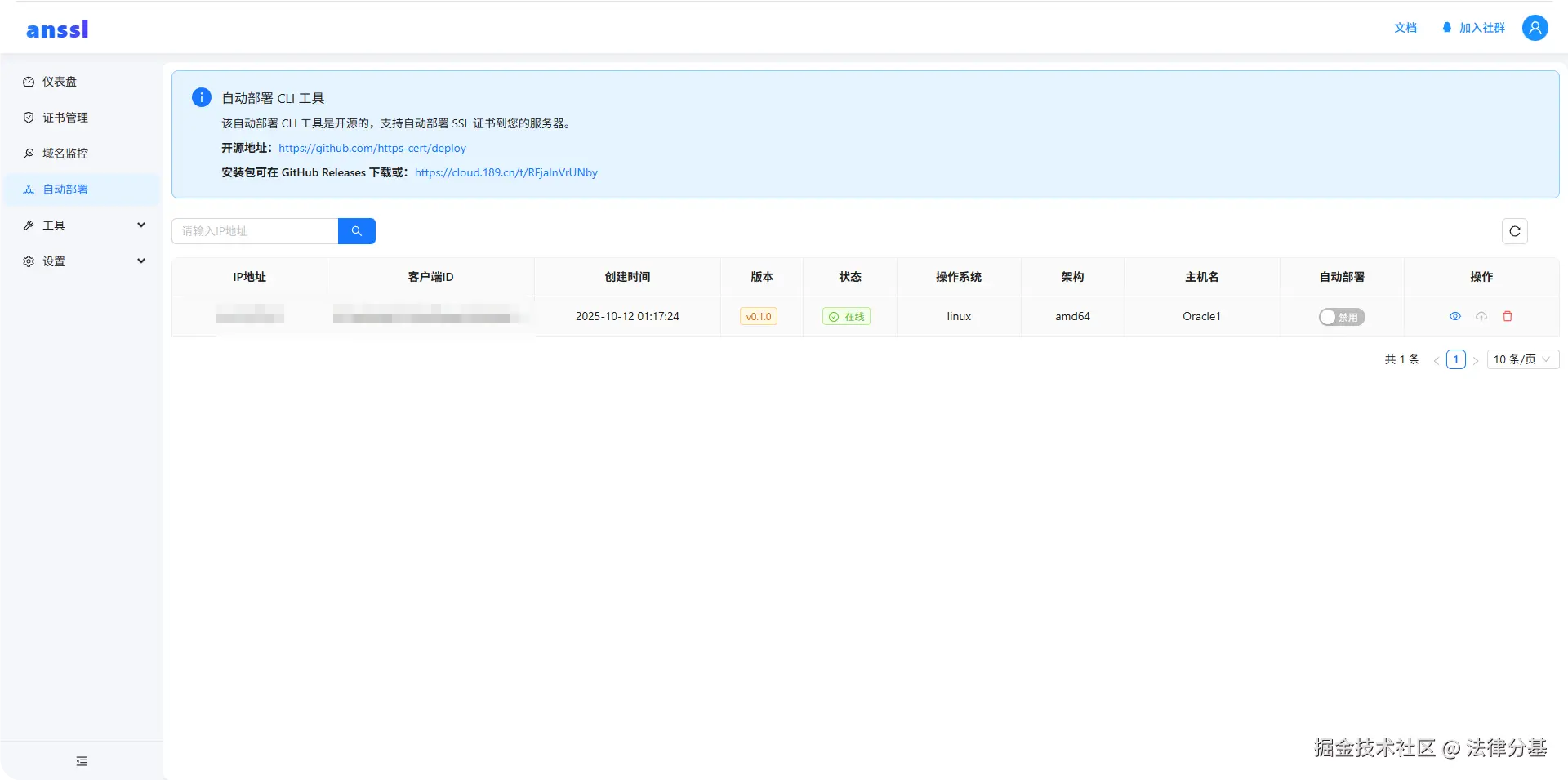The width and height of the screenshot is (1568, 780).
Task: Click the 共 1 条 total count
Action: click(1401, 359)
